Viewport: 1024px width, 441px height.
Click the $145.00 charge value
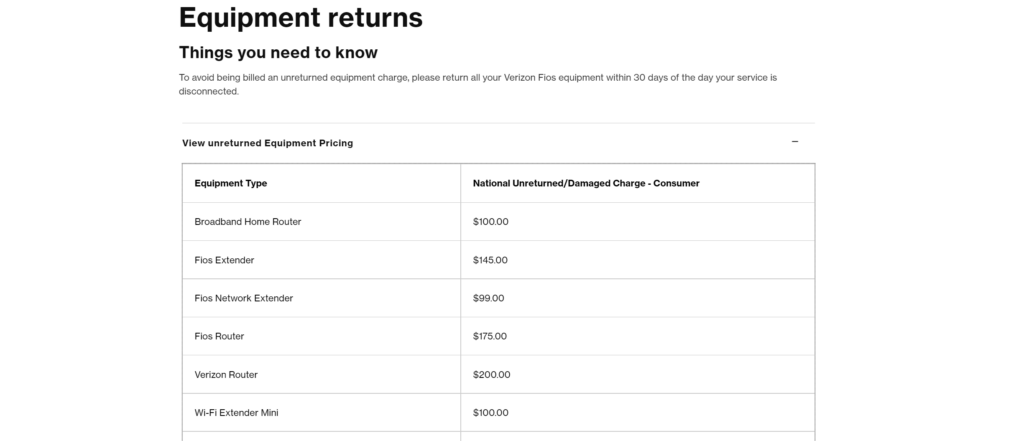(490, 260)
